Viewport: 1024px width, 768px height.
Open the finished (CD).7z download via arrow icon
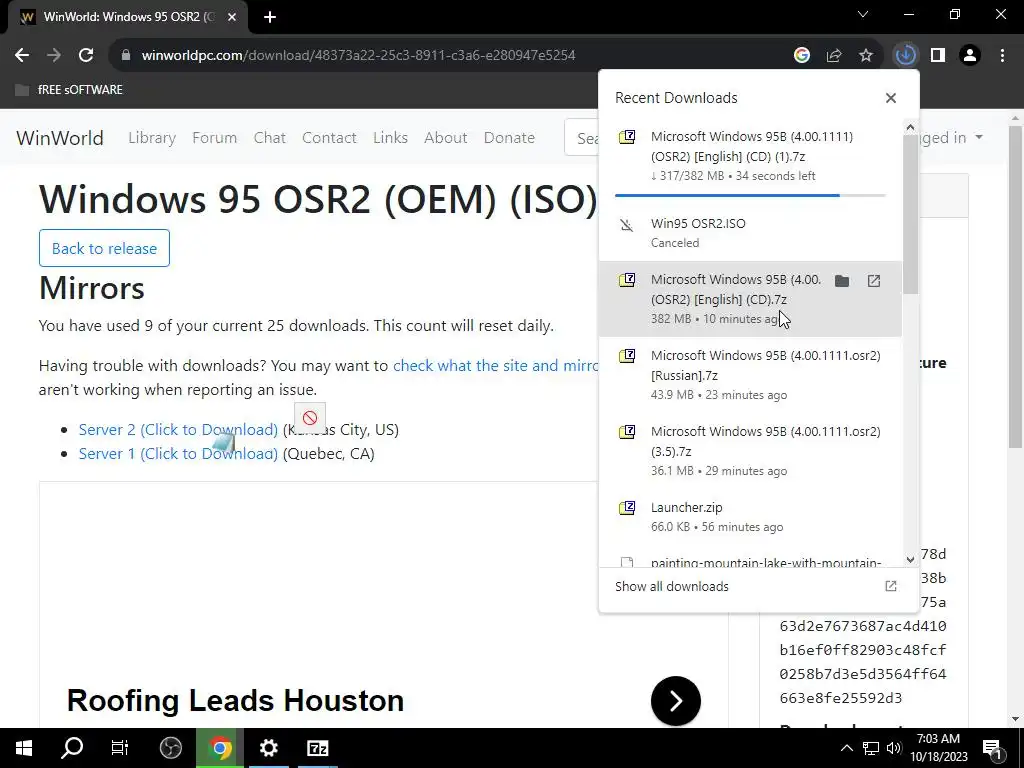pyautogui.click(x=874, y=281)
